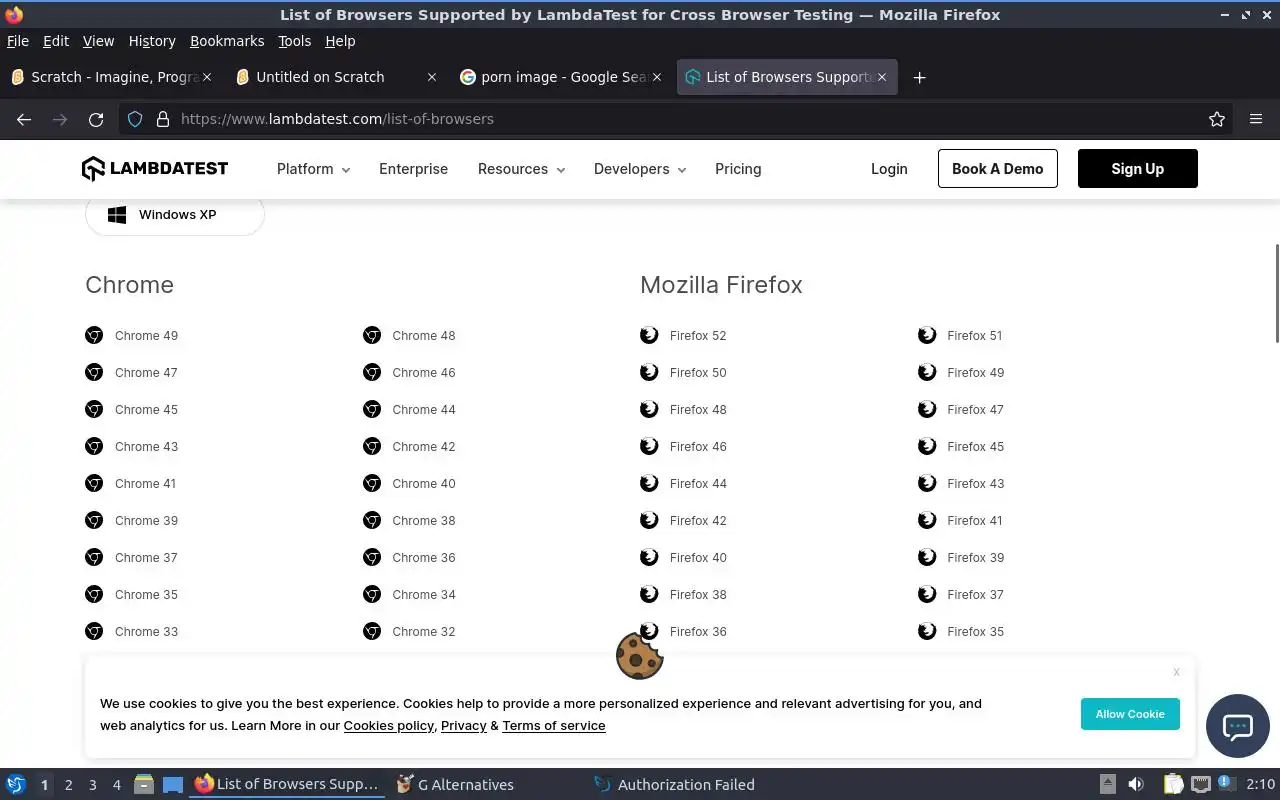The width and height of the screenshot is (1280, 800).
Task: Open the File menu
Action: [18, 41]
